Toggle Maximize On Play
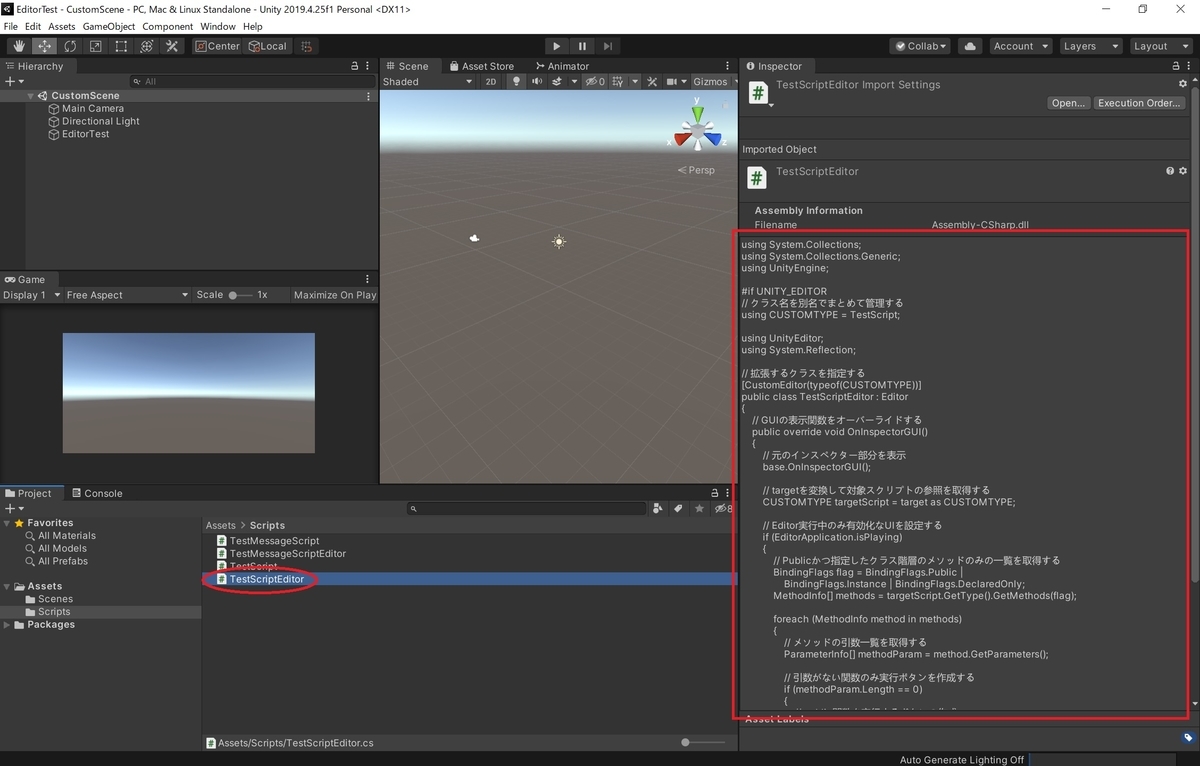 pyautogui.click(x=335, y=295)
